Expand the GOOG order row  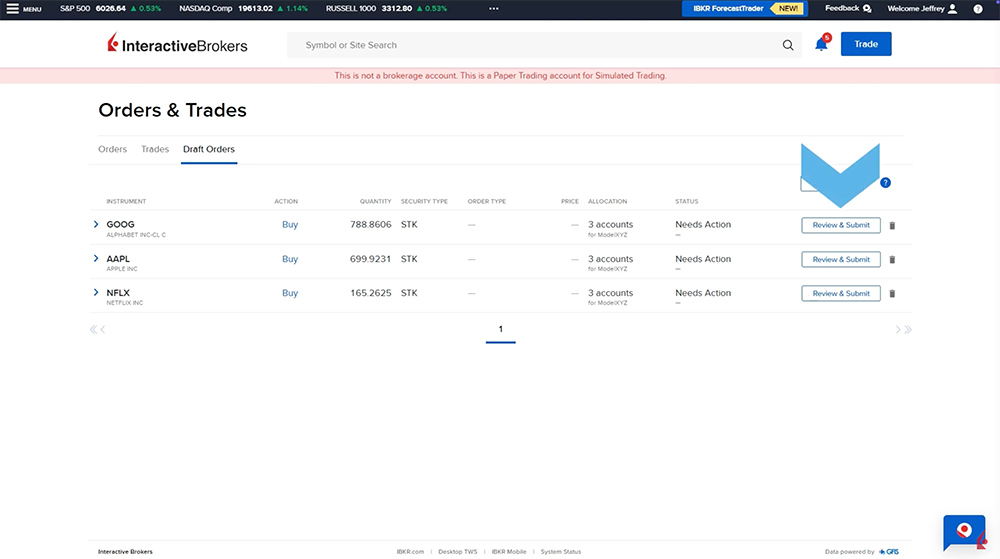(96, 224)
